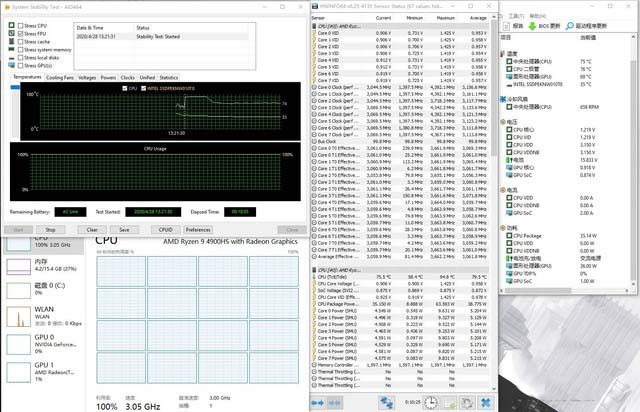Click the Stress FPU icon
The height and width of the screenshot is (412, 640).
tap(11, 33)
